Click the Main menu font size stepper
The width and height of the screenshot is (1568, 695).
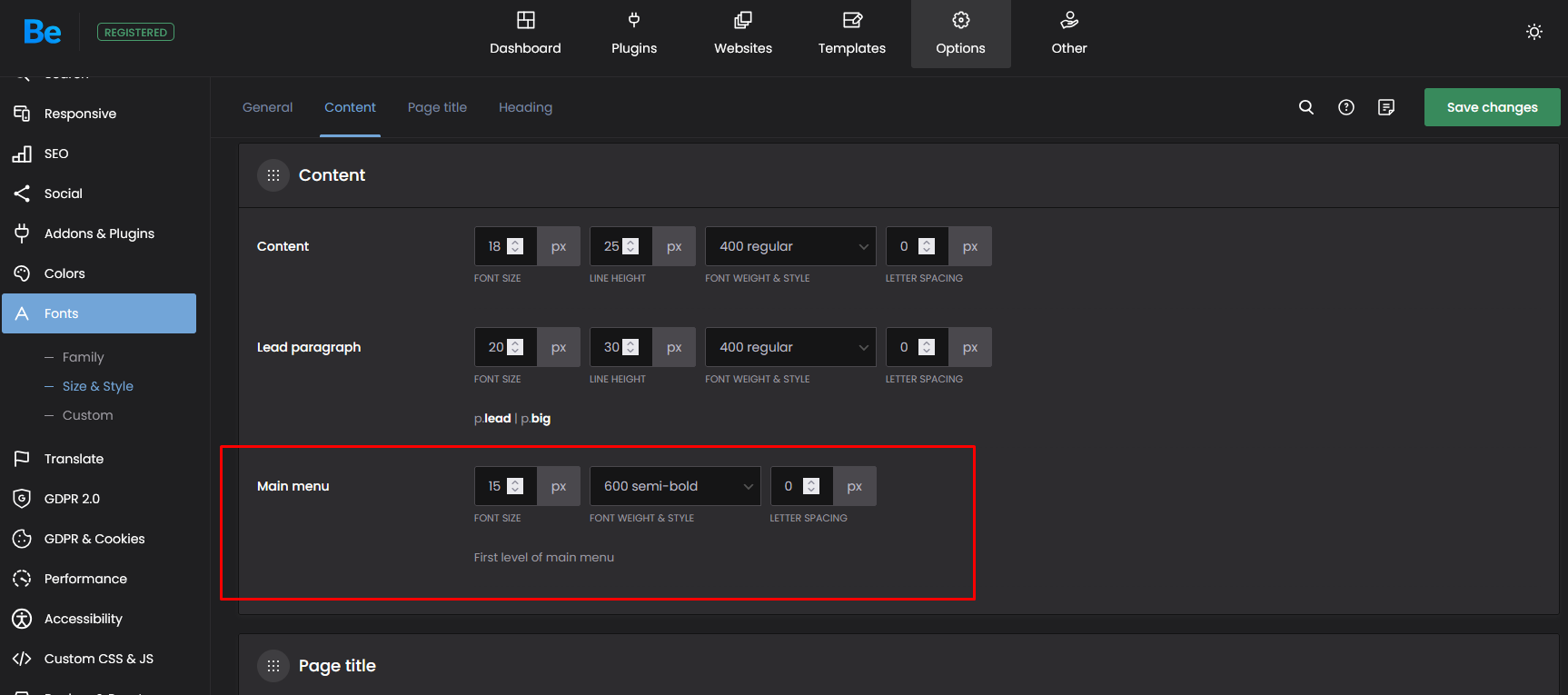(x=515, y=486)
